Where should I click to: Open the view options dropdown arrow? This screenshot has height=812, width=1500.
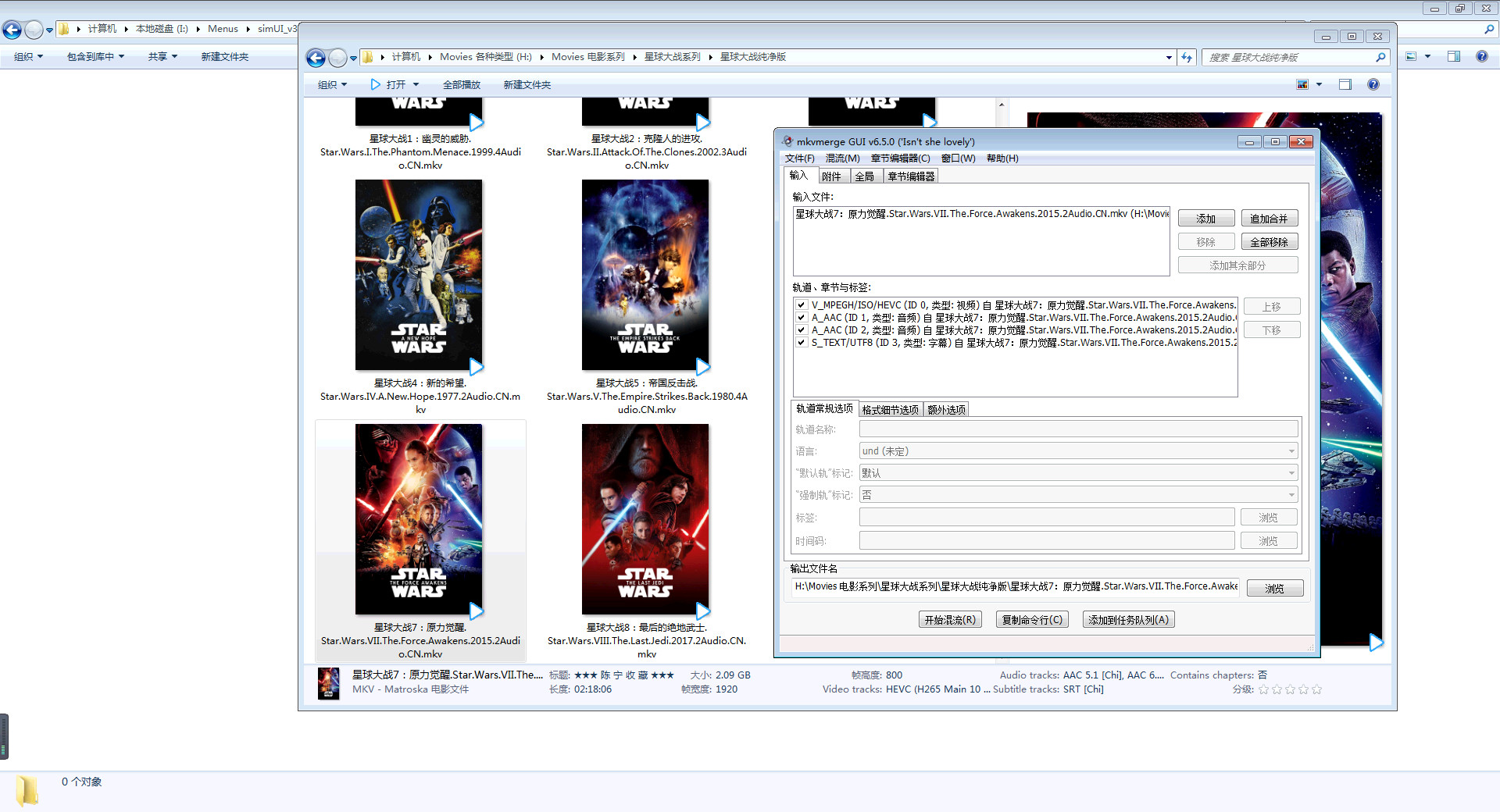(1319, 84)
